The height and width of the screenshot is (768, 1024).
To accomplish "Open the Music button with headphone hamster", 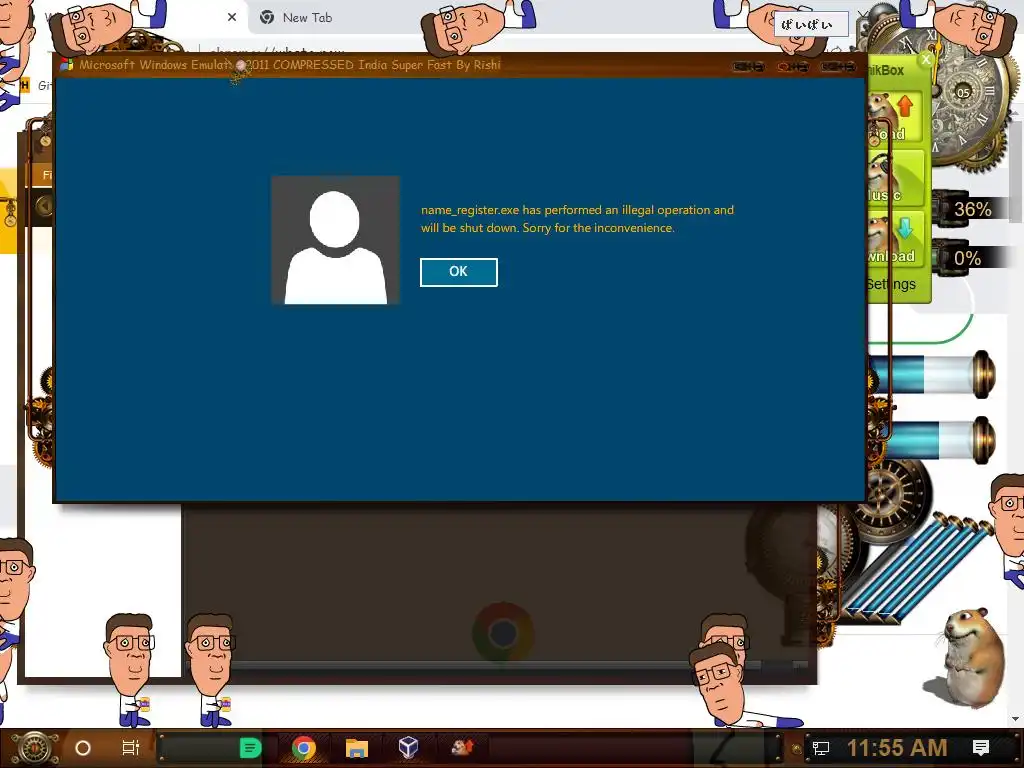I will pyautogui.click(x=895, y=178).
